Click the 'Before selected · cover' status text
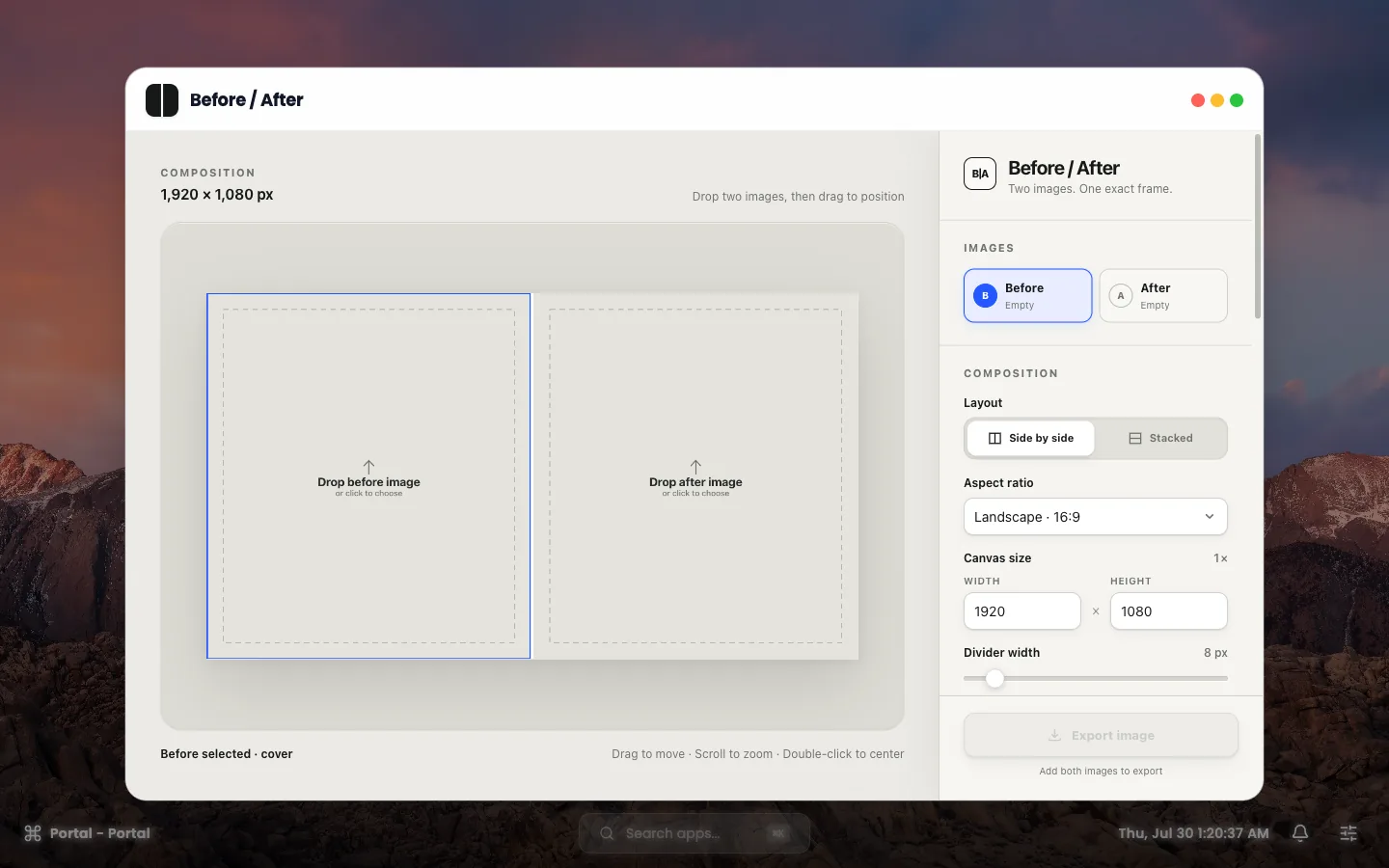Screen dimensions: 1389x868 (227, 754)
